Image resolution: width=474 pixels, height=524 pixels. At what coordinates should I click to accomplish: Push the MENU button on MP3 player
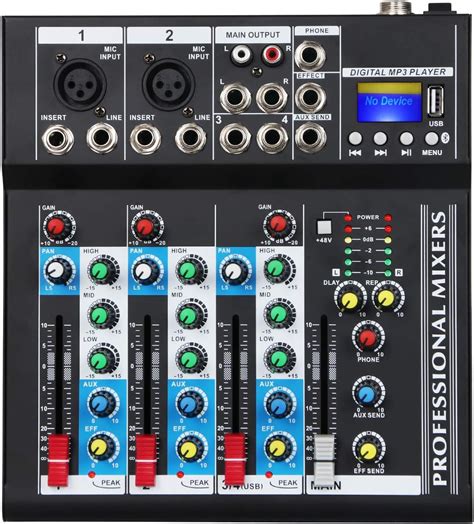pos(431,138)
